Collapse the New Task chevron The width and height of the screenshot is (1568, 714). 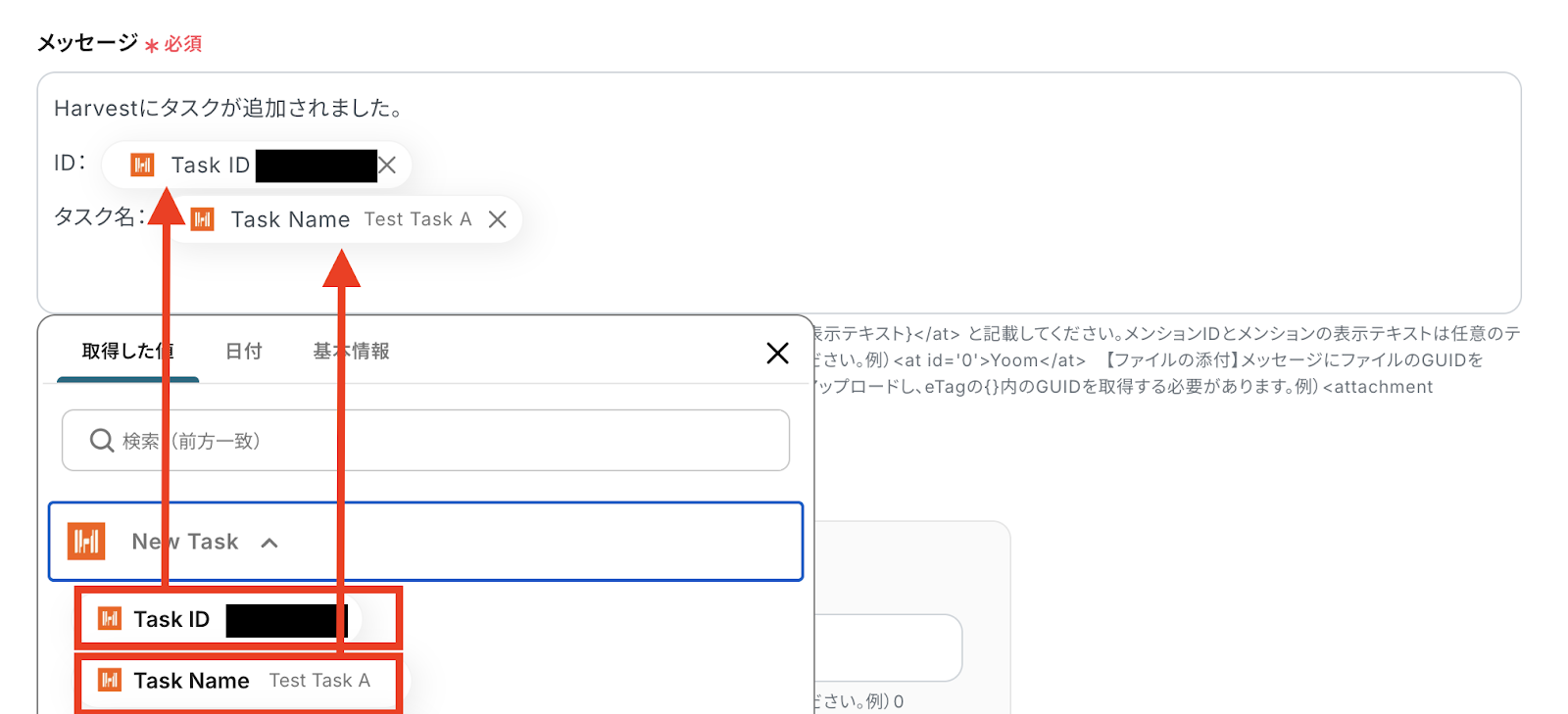click(269, 543)
